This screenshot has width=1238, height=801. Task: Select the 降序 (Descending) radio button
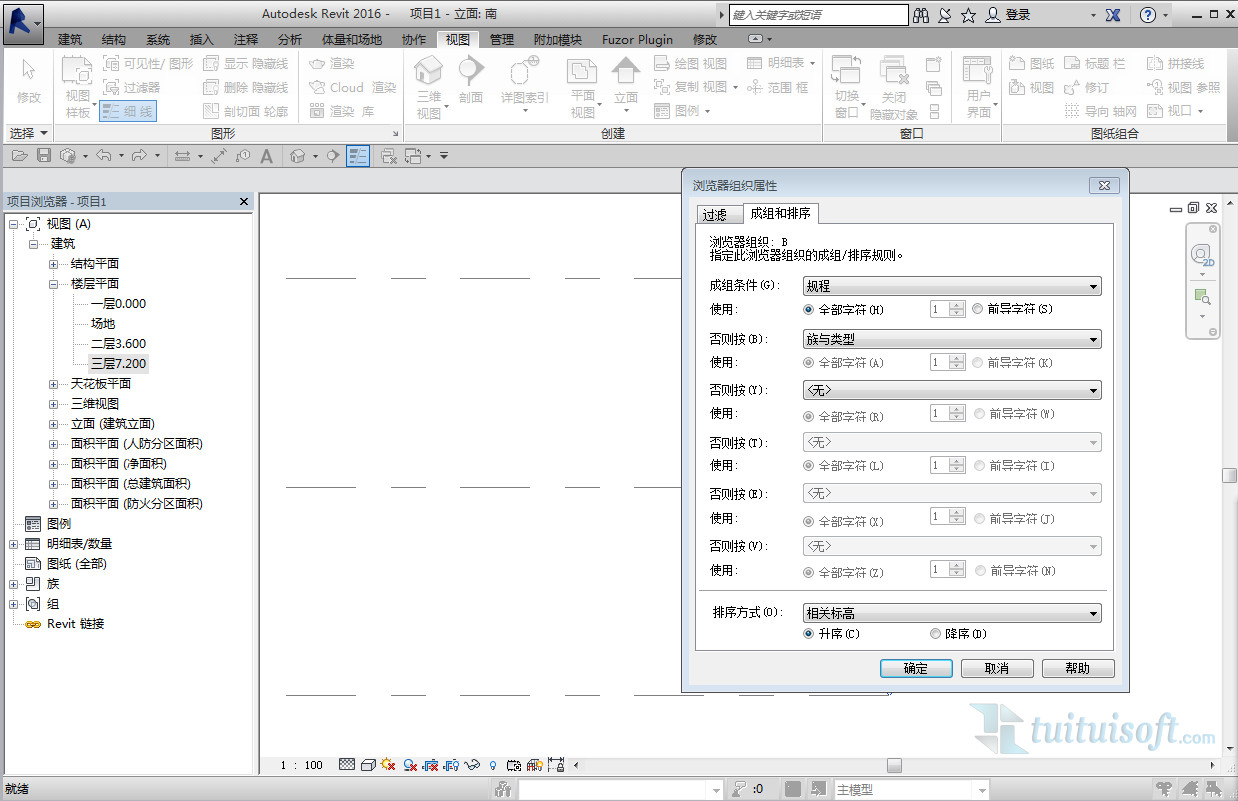935,634
